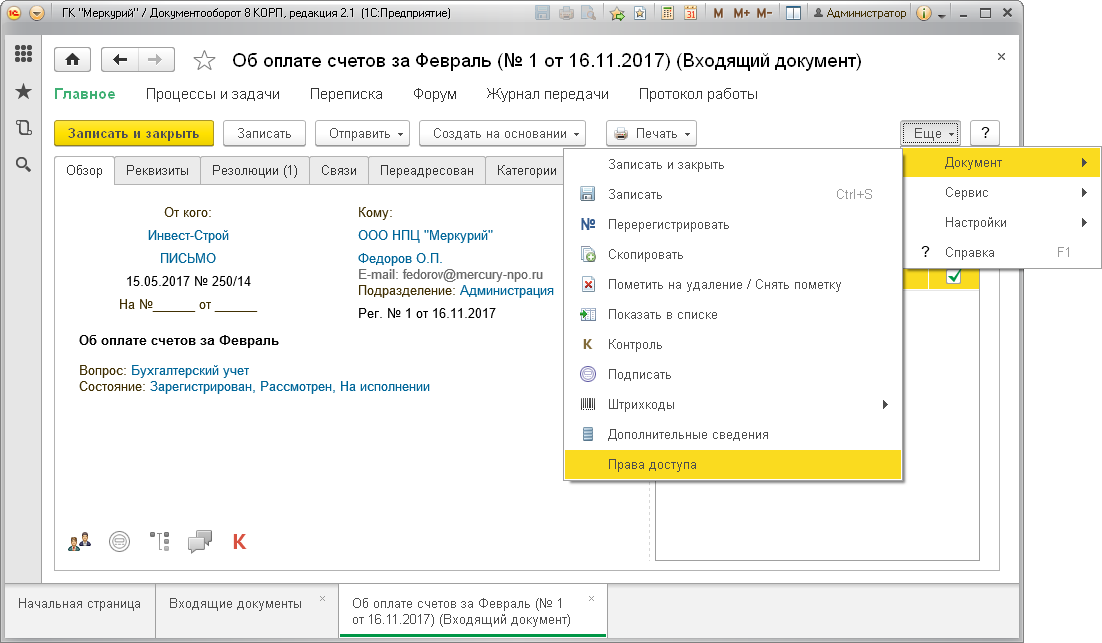Switch to the Реквизиты tab
1102x643 pixels.
pos(157,170)
